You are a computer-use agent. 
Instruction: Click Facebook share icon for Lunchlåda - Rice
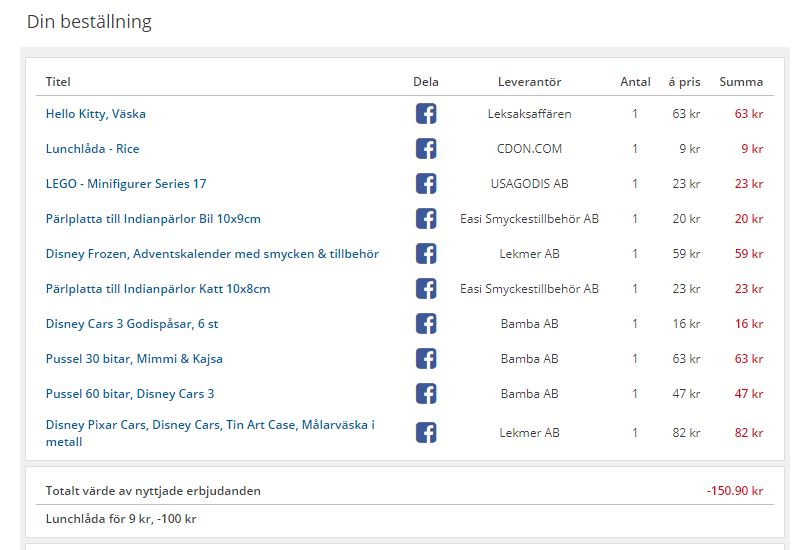tap(426, 149)
